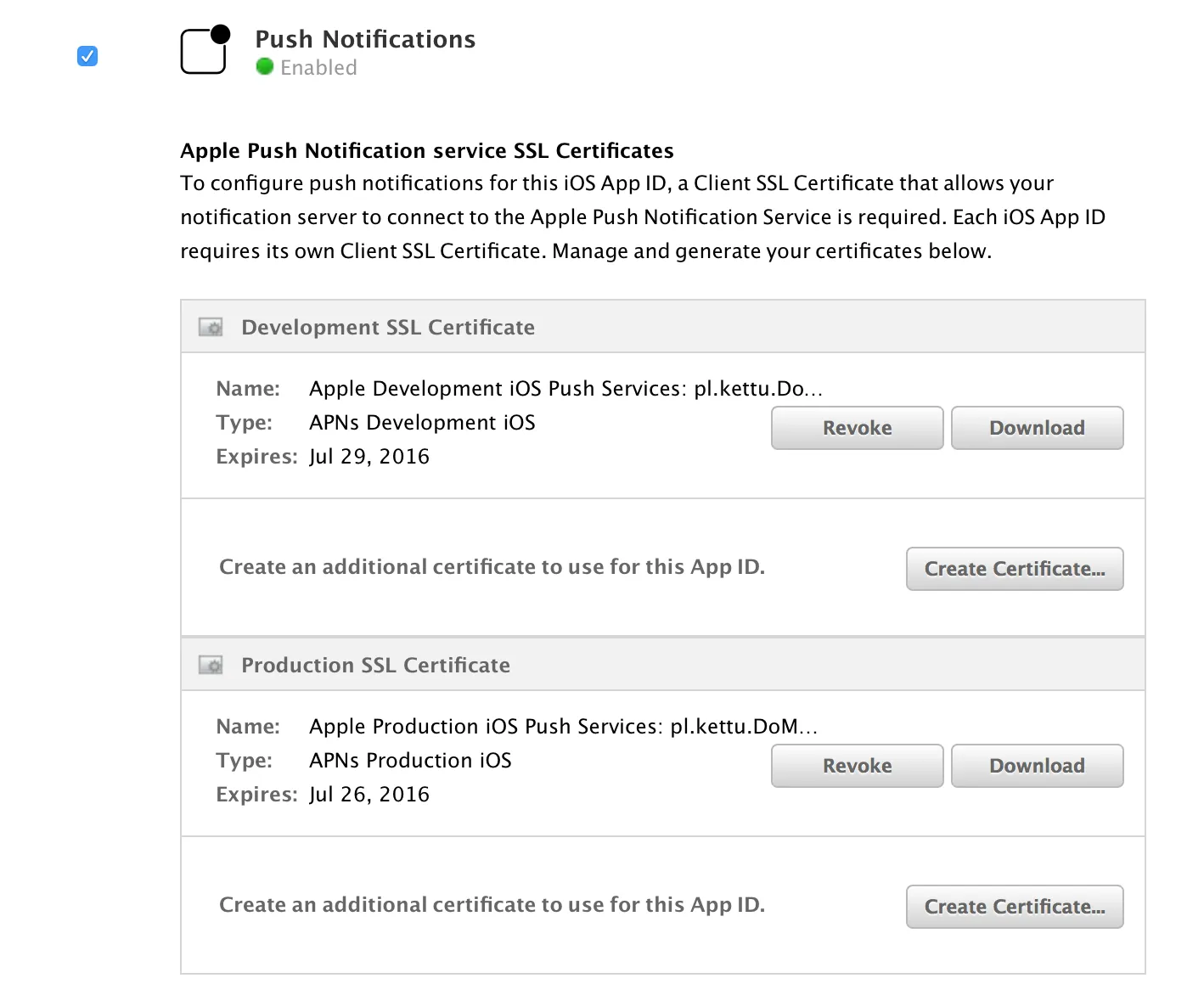Click the Apple Development iOS Push Services name
The image size is (1204, 995).
click(x=565, y=389)
